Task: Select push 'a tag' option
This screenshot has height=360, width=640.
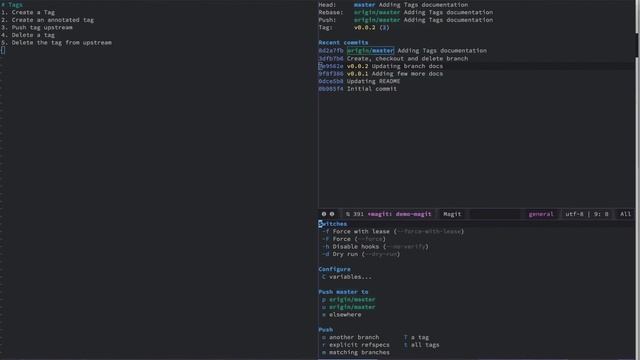Action: (x=416, y=337)
